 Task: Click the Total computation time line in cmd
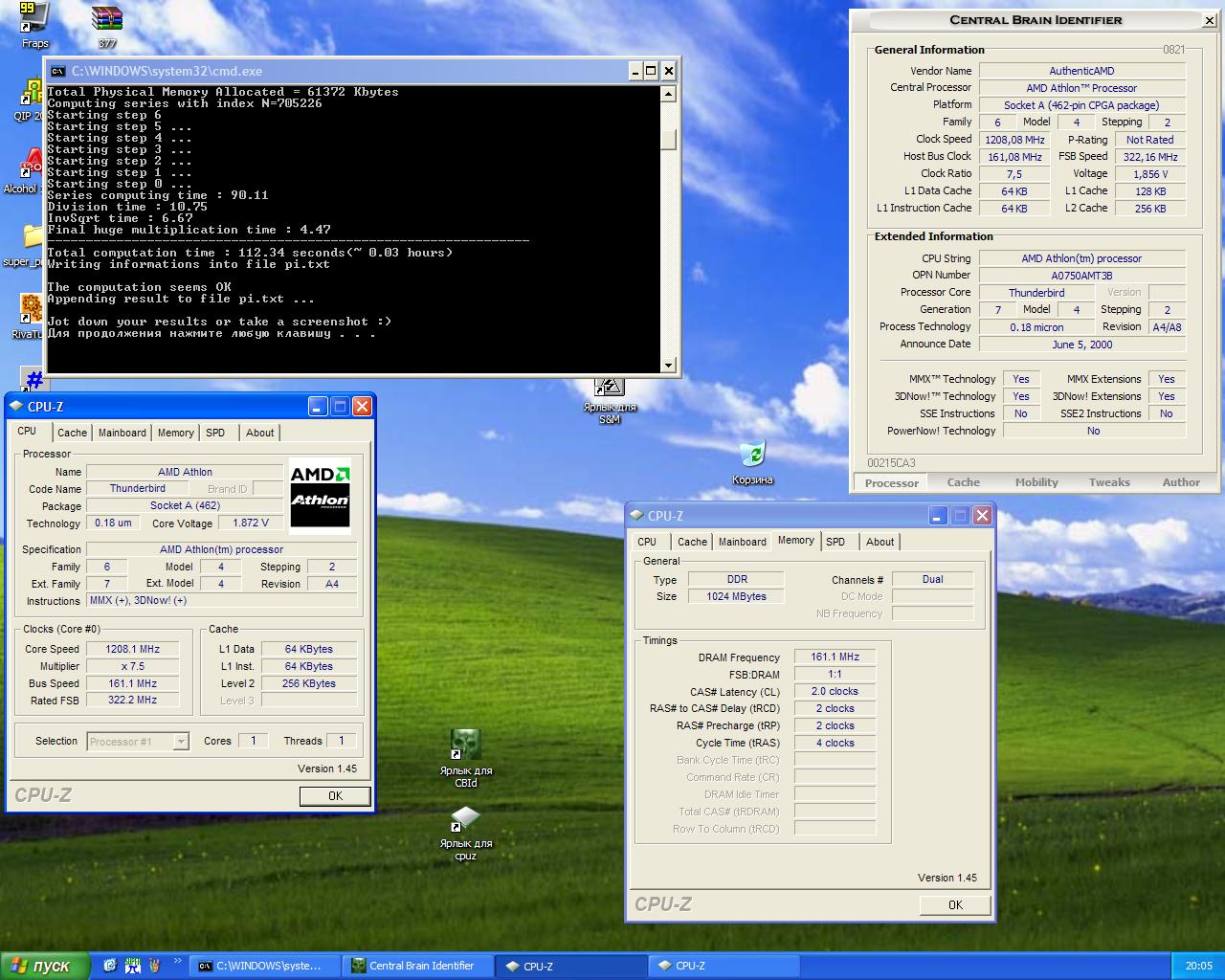click(x=250, y=253)
